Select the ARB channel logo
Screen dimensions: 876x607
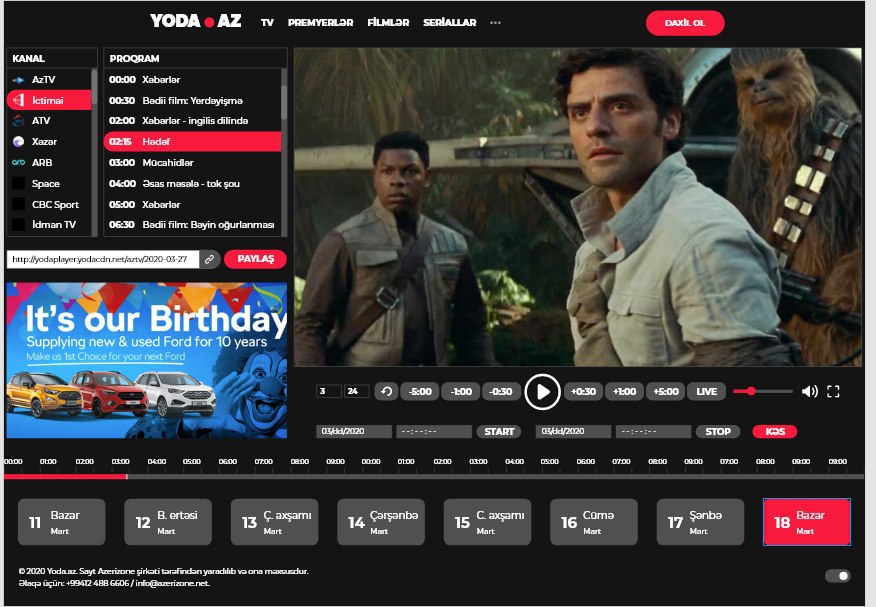tap(18, 162)
